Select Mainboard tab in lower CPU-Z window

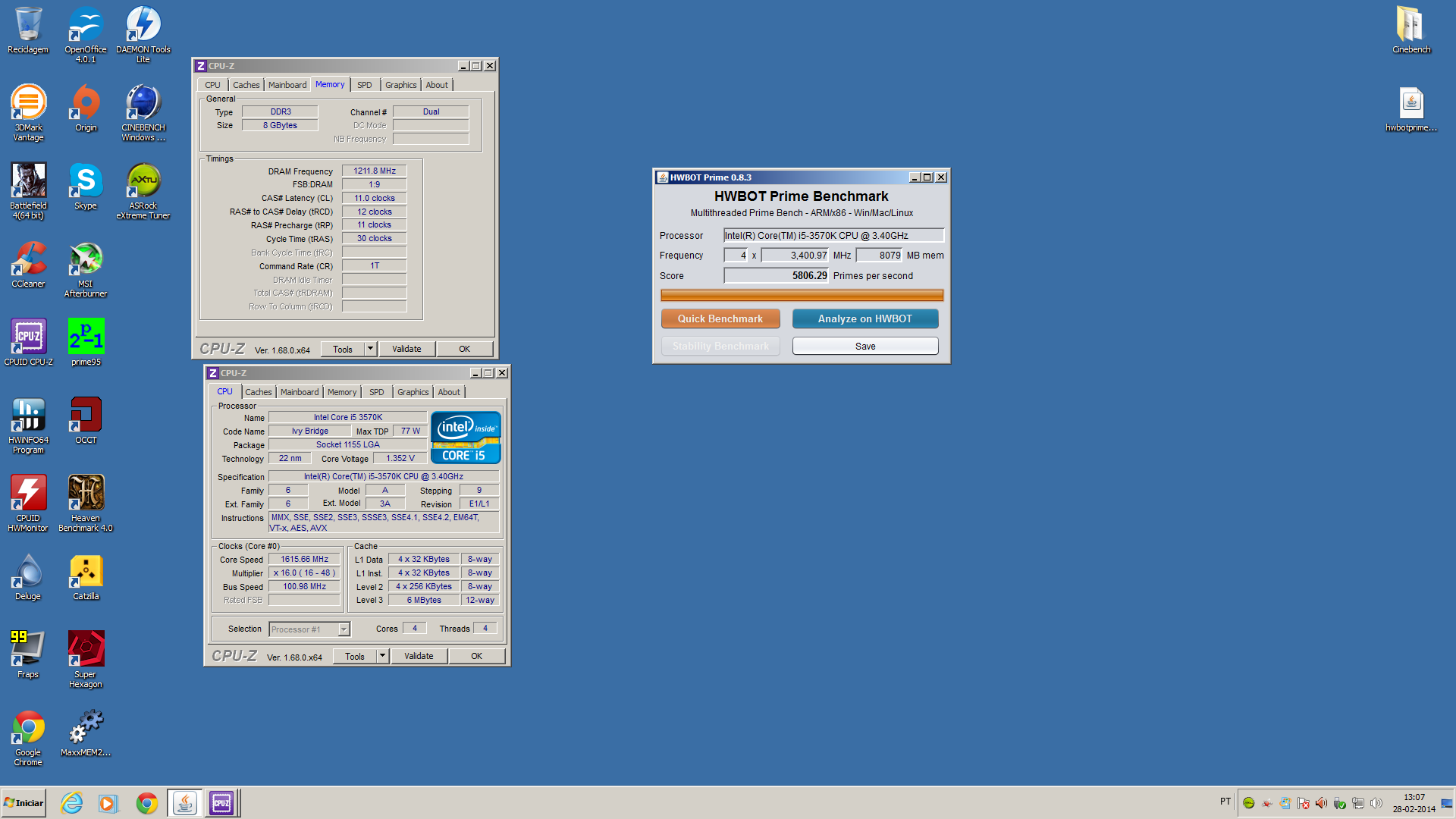[300, 392]
